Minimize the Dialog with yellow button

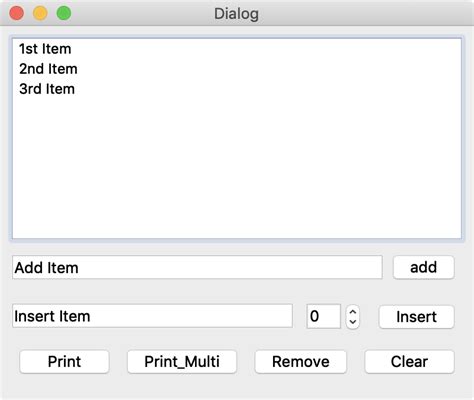click(x=40, y=13)
